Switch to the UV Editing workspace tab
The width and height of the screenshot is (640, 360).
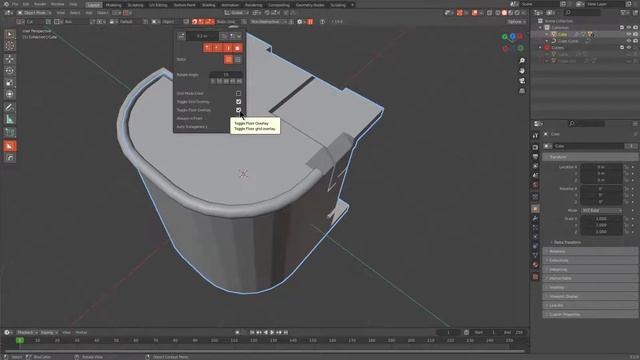point(158,5)
